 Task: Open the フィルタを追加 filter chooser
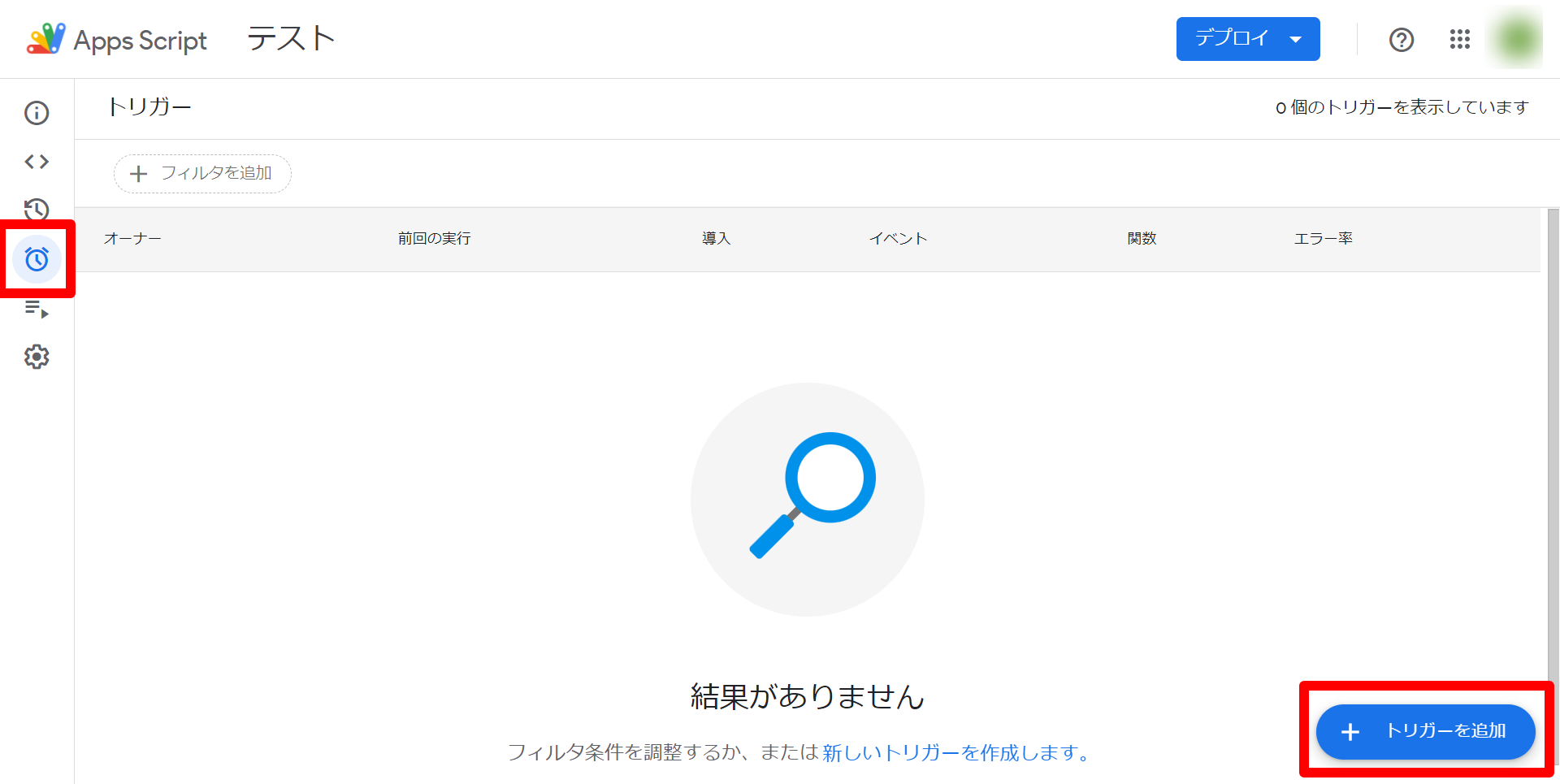pos(201,173)
